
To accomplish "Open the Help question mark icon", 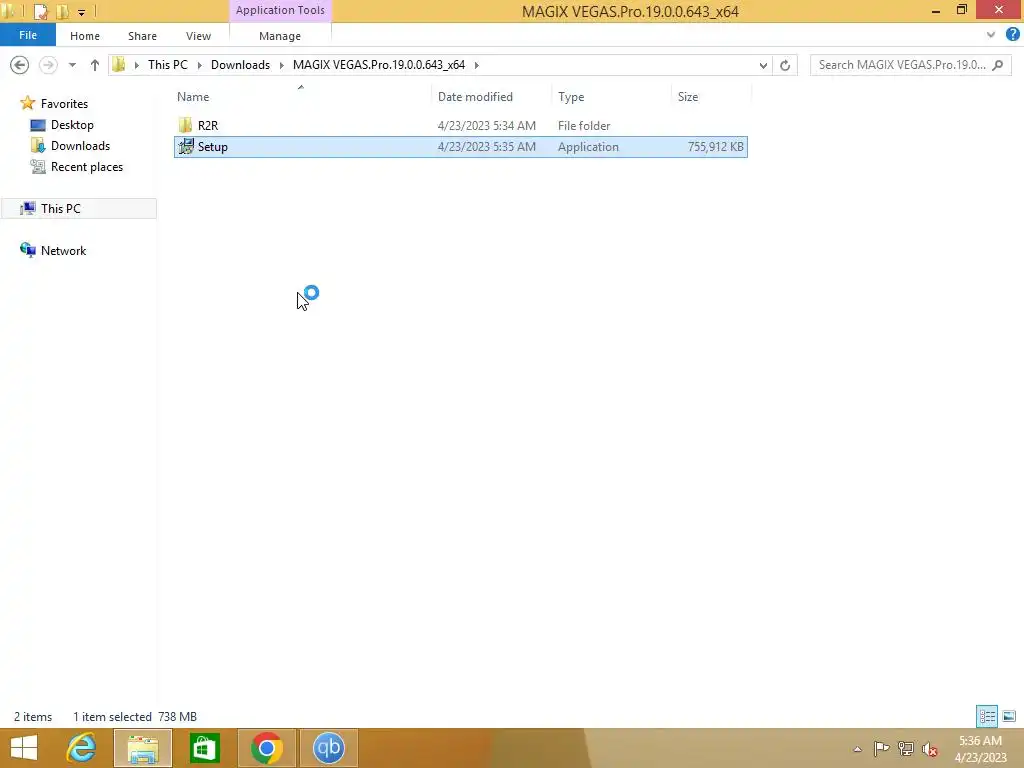I will [1013, 35].
